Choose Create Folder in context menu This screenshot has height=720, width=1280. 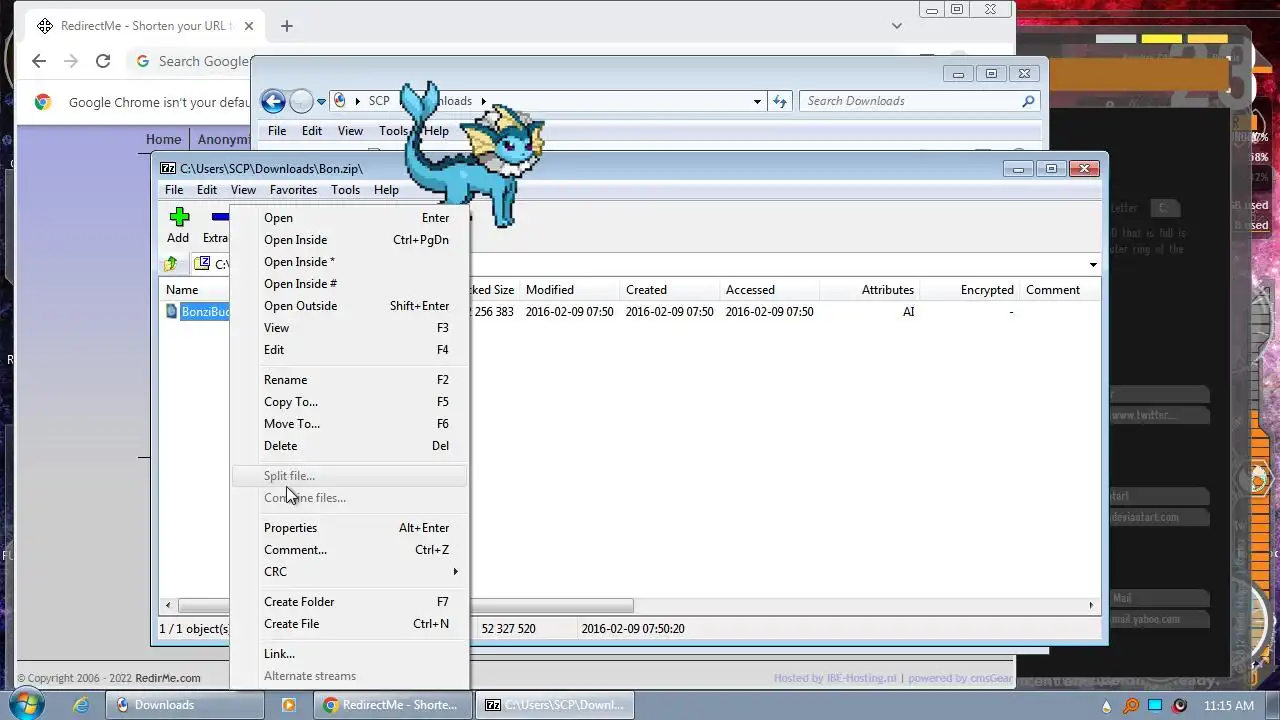350,602
